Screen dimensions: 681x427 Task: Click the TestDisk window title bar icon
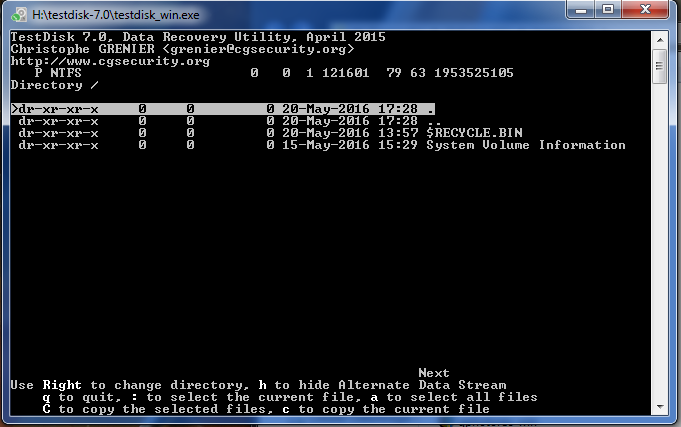19,15
